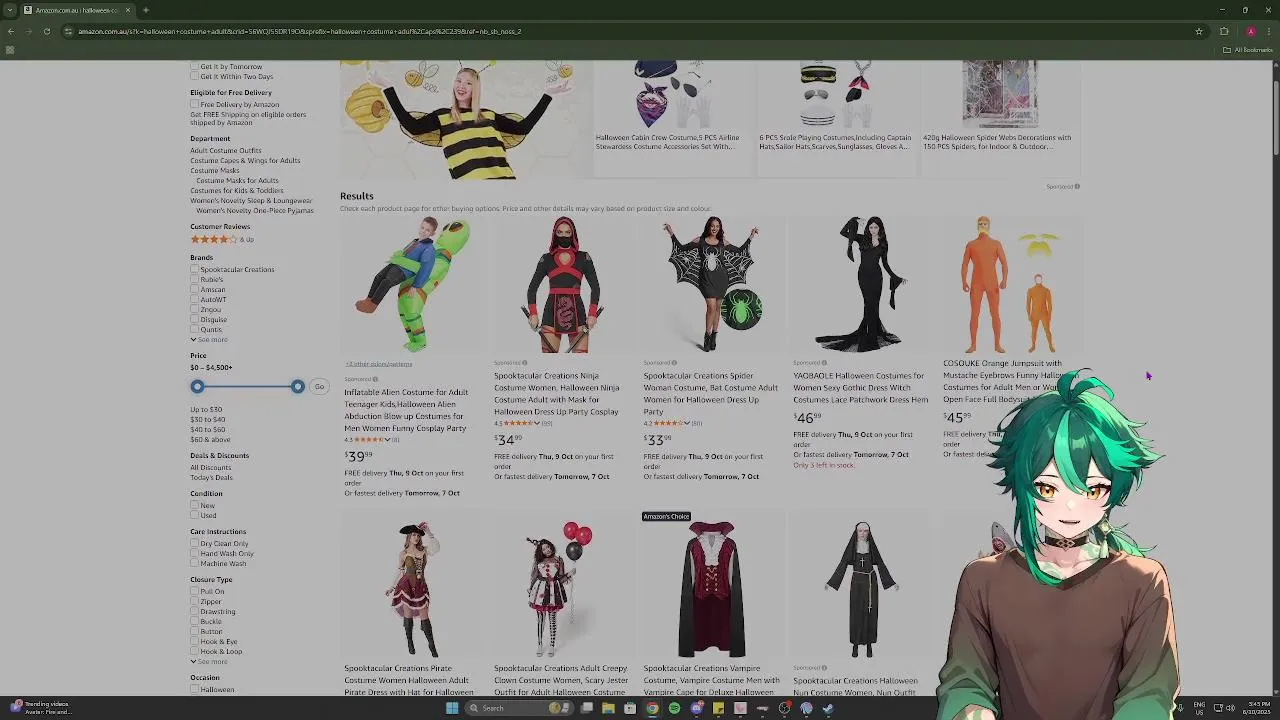Check the Spooktacular Creations brand filter

(x=194, y=269)
